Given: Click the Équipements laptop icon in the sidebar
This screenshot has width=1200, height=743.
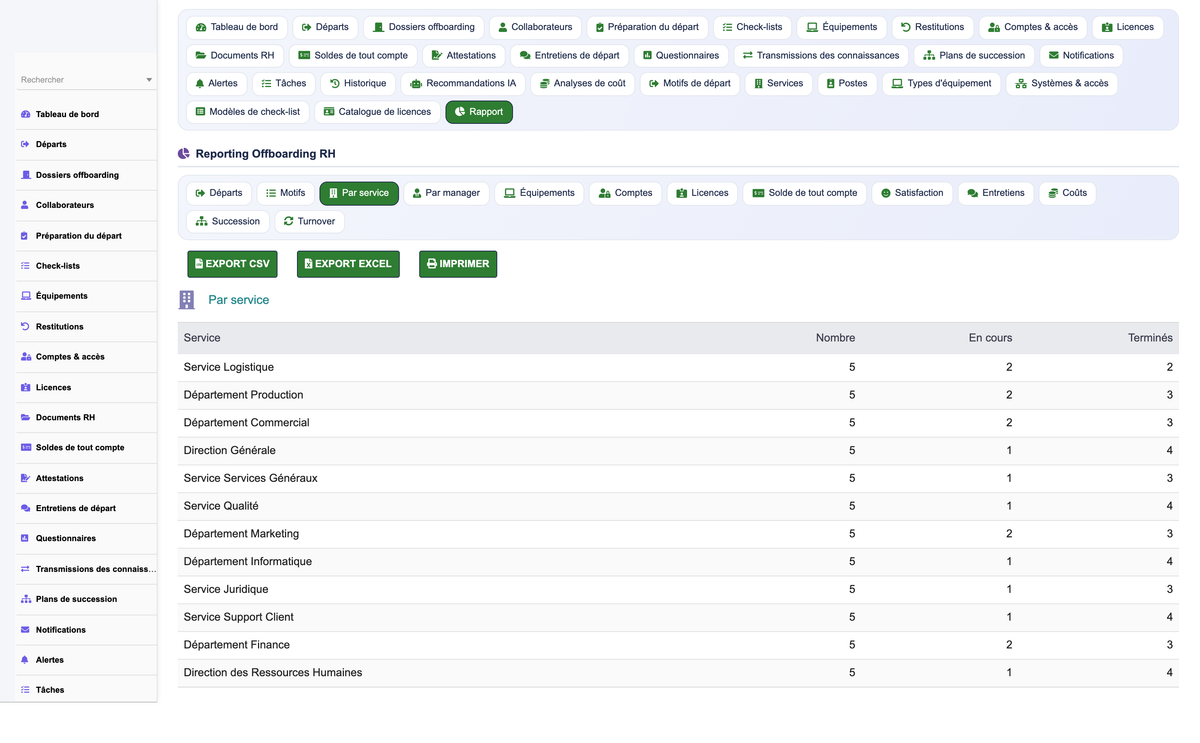Looking at the screenshot, I should click(25, 296).
